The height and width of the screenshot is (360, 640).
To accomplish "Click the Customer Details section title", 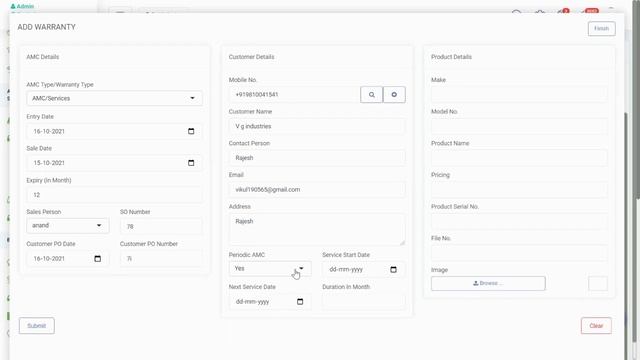I will (x=251, y=57).
